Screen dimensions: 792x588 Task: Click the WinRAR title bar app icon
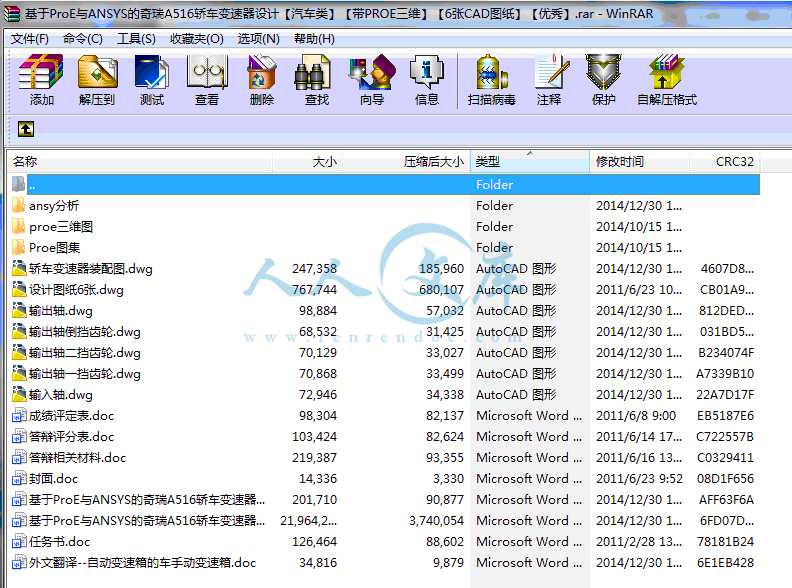point(11,14)
